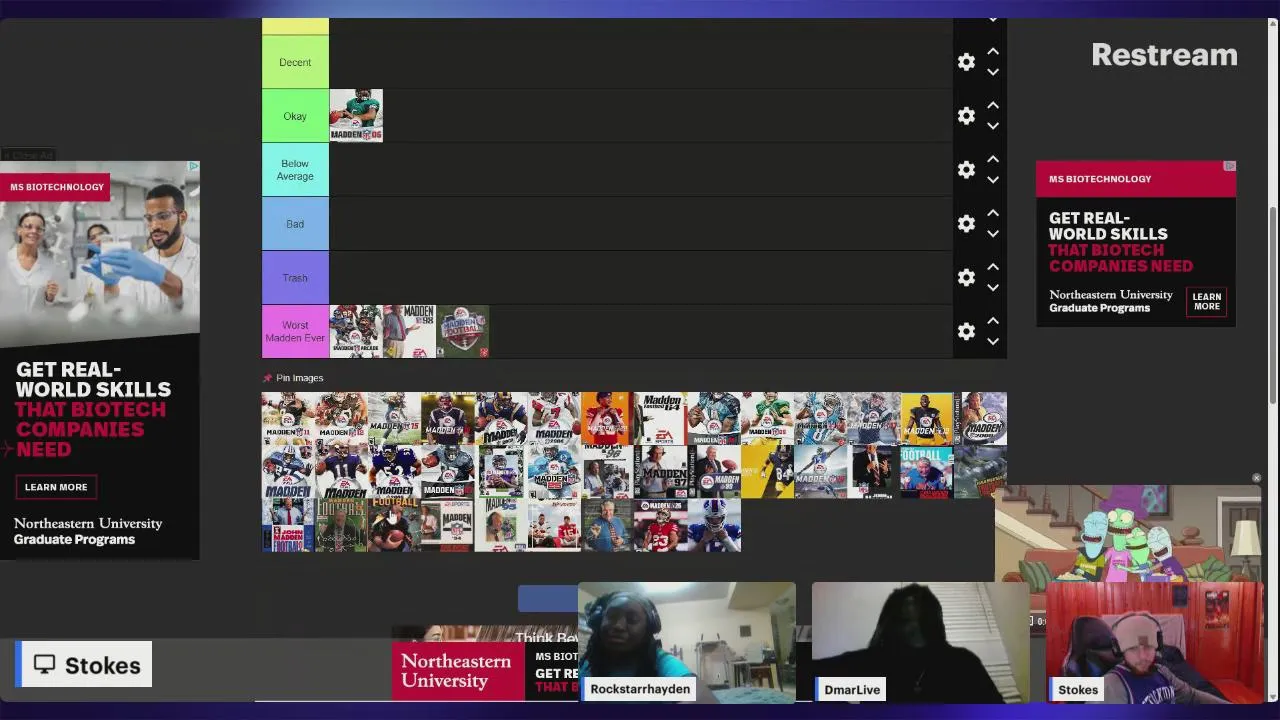Screen dimensions: 1280x720
Task: Pick the Madden 15 cover thumbnail
Action: pyautogui.click(x=394, y=418)
